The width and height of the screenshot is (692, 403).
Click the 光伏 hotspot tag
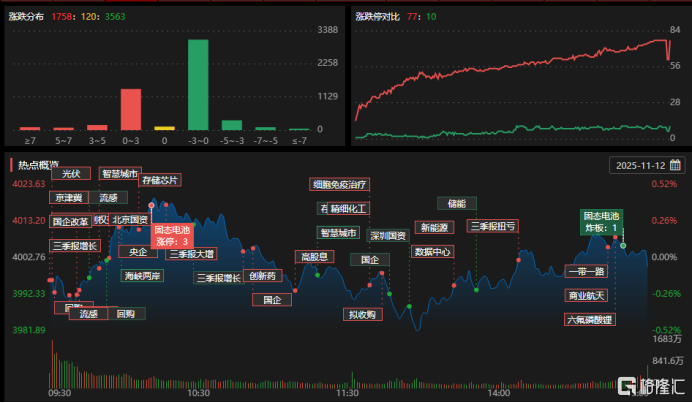pos(70,174)
